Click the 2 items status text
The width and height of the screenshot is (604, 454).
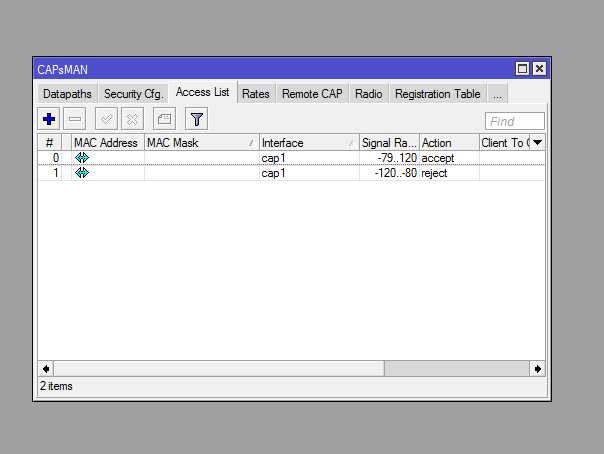[x=56, y=386]
